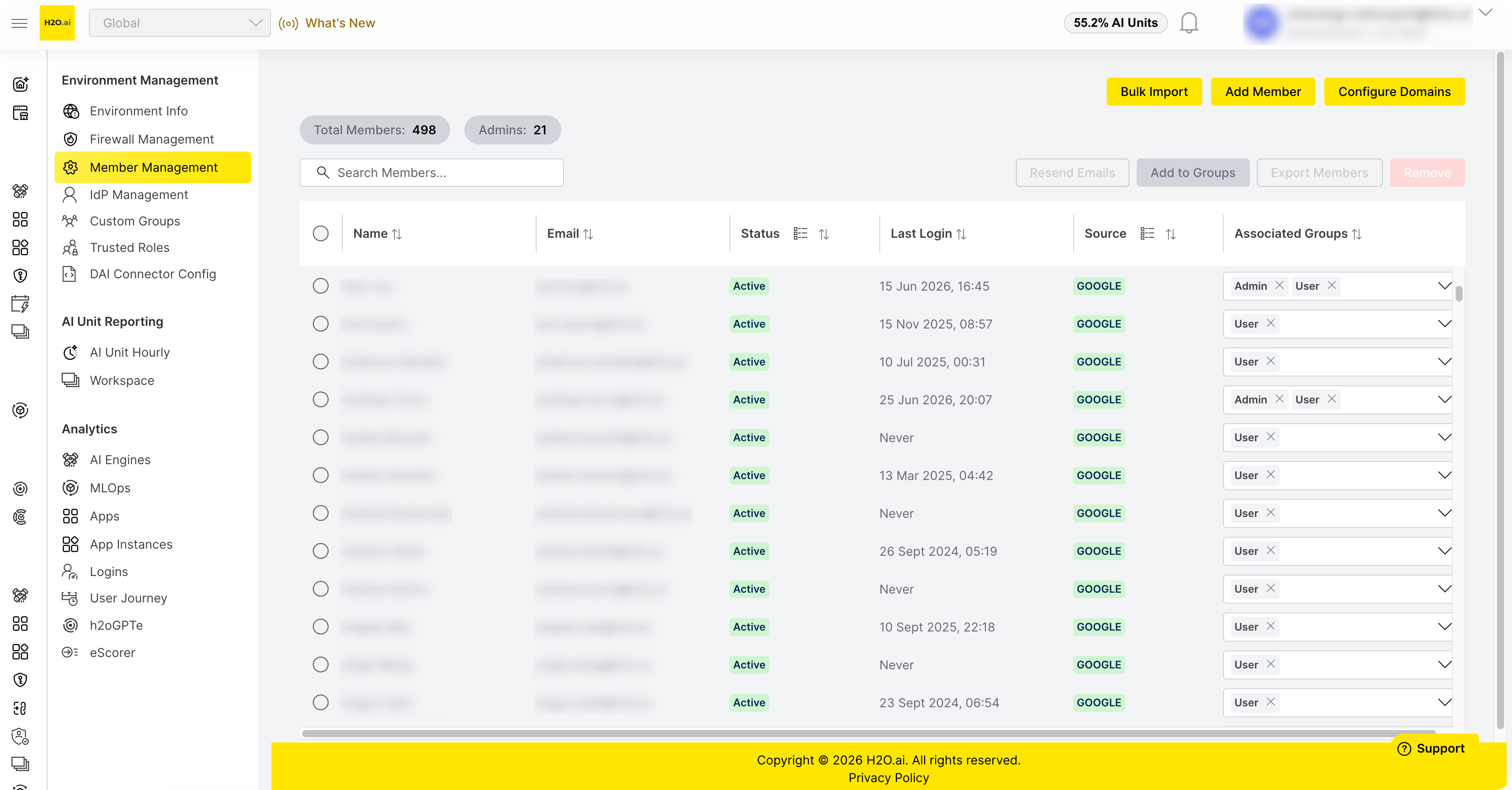Click the Workspace monitor icon
Viewport: 1512px width, 790px height.
[70, 380]
